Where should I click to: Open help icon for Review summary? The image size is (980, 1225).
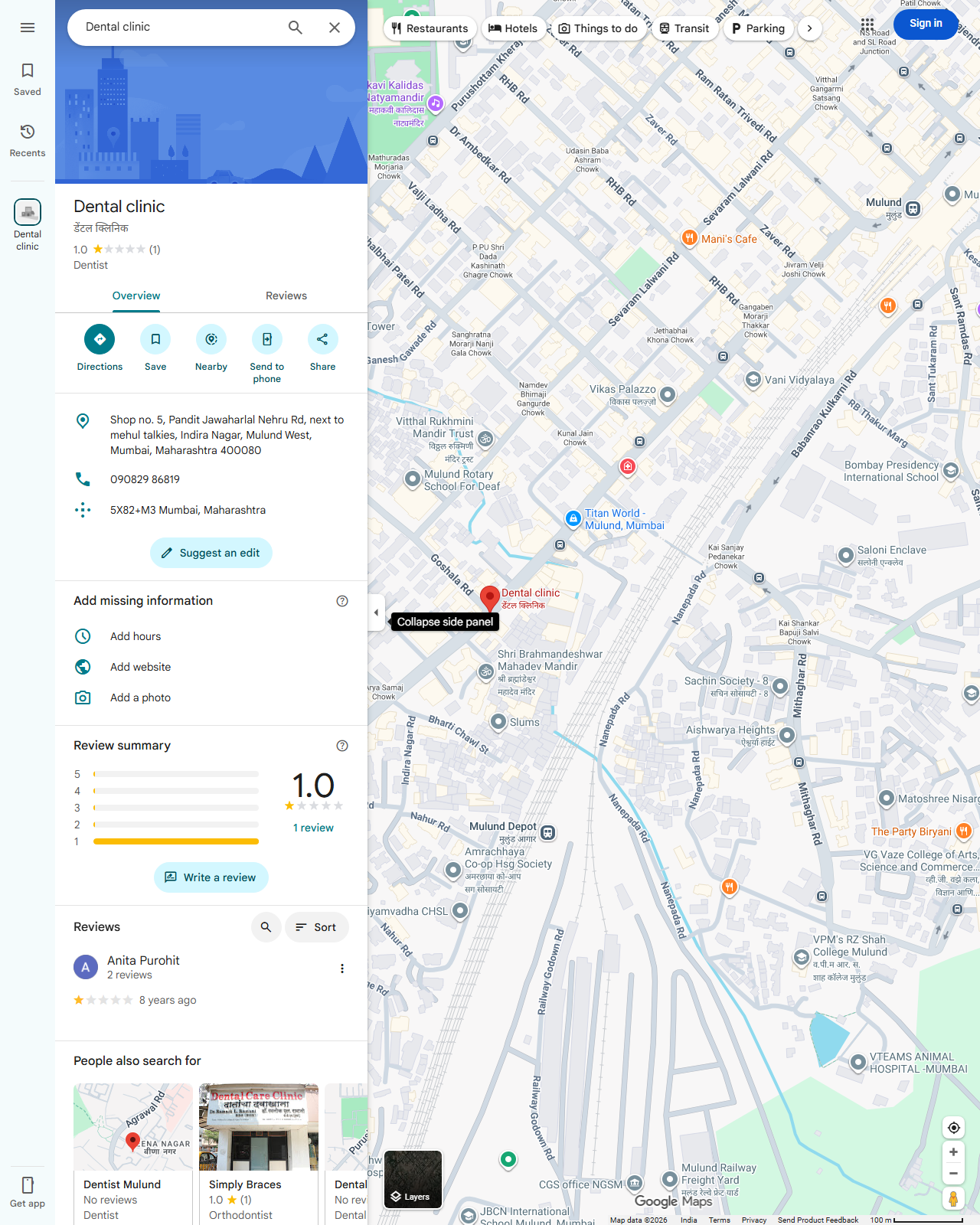coord(342,746)
